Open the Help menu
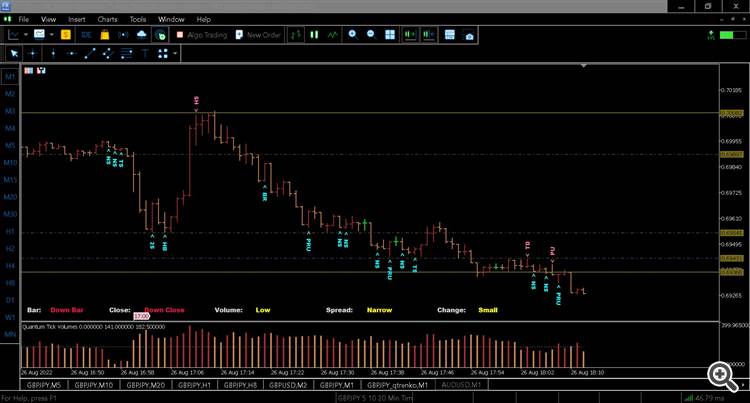The image size is (750, 403). 203,19
